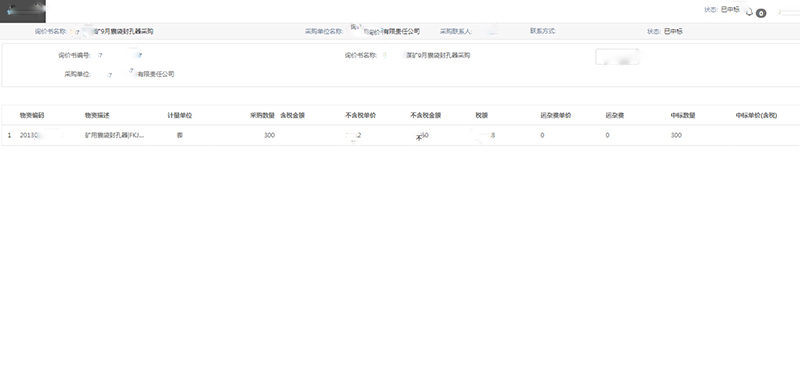Select the 含税金额 column header
The width and height of the screenshot is (800, 375).
292,115
